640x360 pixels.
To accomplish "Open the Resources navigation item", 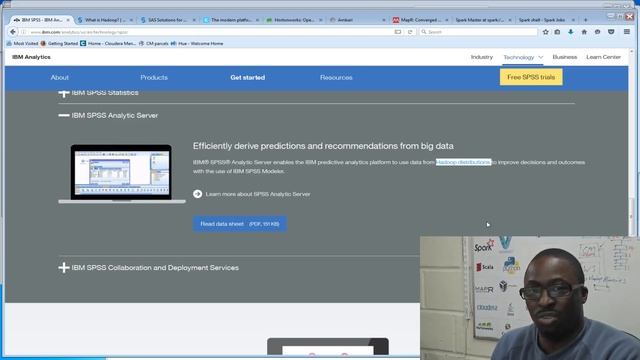I will 336,77.
